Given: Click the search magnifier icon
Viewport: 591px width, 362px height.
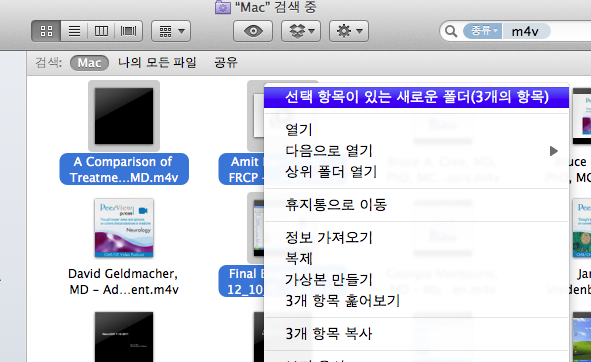Looking at the screenshot, I should pos(451,31).
